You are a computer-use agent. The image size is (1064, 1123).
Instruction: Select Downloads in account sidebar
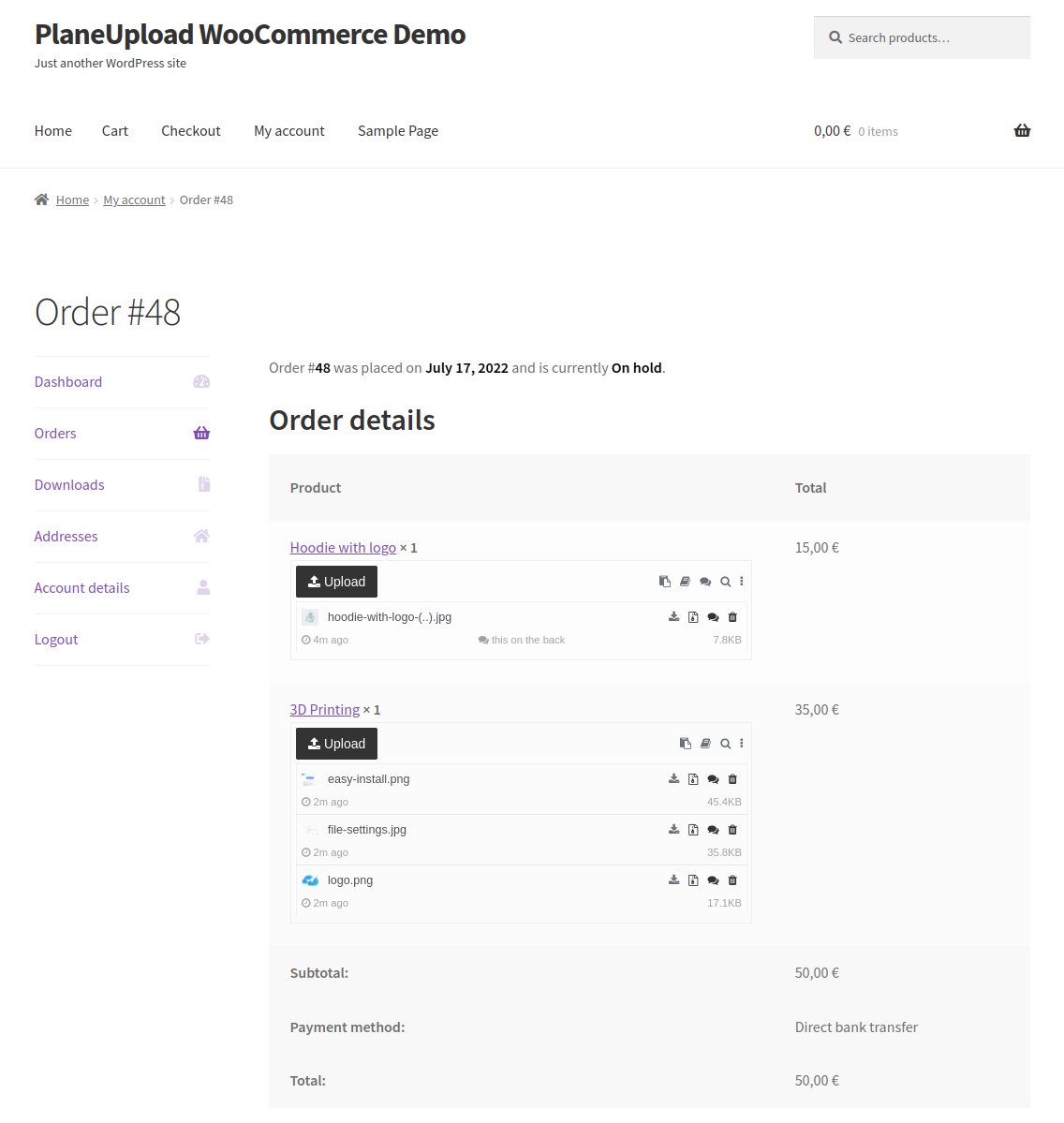(69, 485)
